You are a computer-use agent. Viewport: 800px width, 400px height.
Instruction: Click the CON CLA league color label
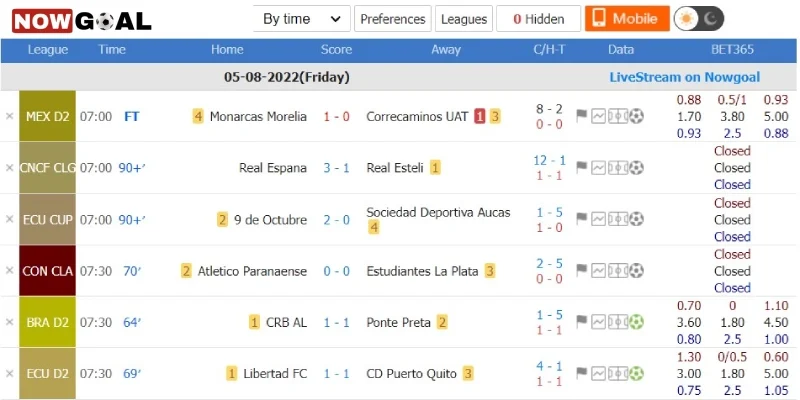click(47, 270)
